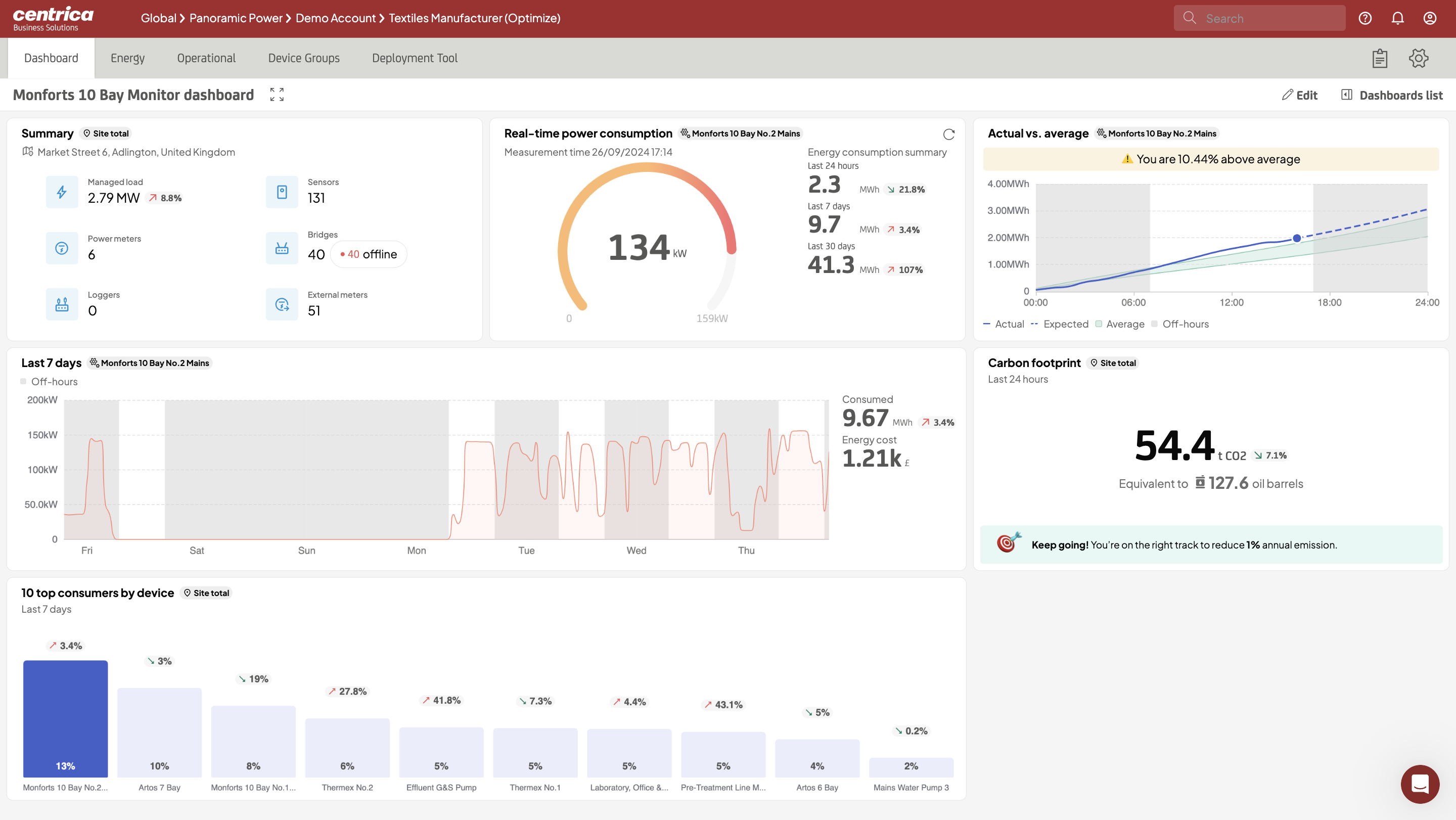Expand dashboard to fullscreen icon
Screen dimensions: 1456x820
(x=277, y=95)
